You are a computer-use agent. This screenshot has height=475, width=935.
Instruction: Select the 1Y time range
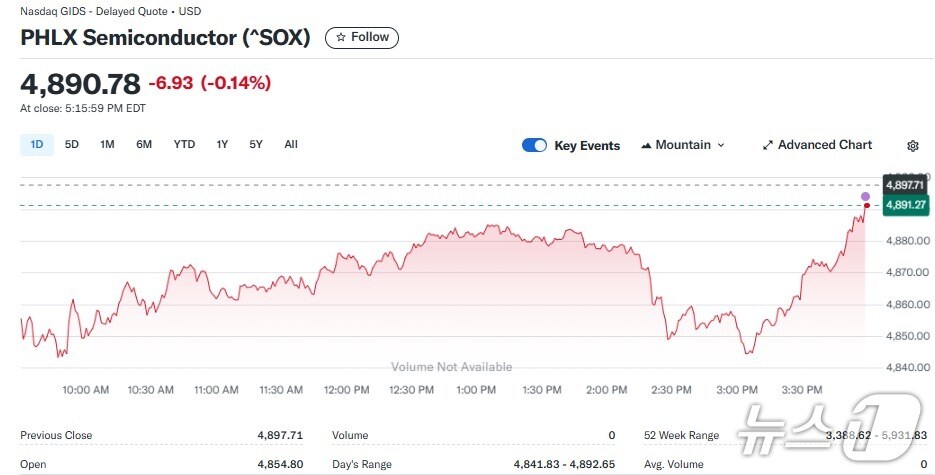(222, 144)
